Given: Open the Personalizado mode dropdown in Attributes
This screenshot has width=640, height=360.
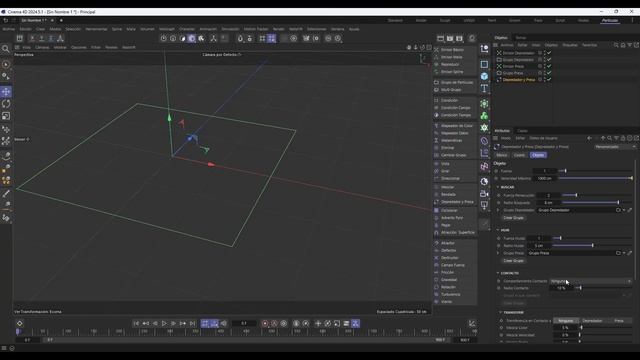Looking at the screenshot, I should 615,147.
